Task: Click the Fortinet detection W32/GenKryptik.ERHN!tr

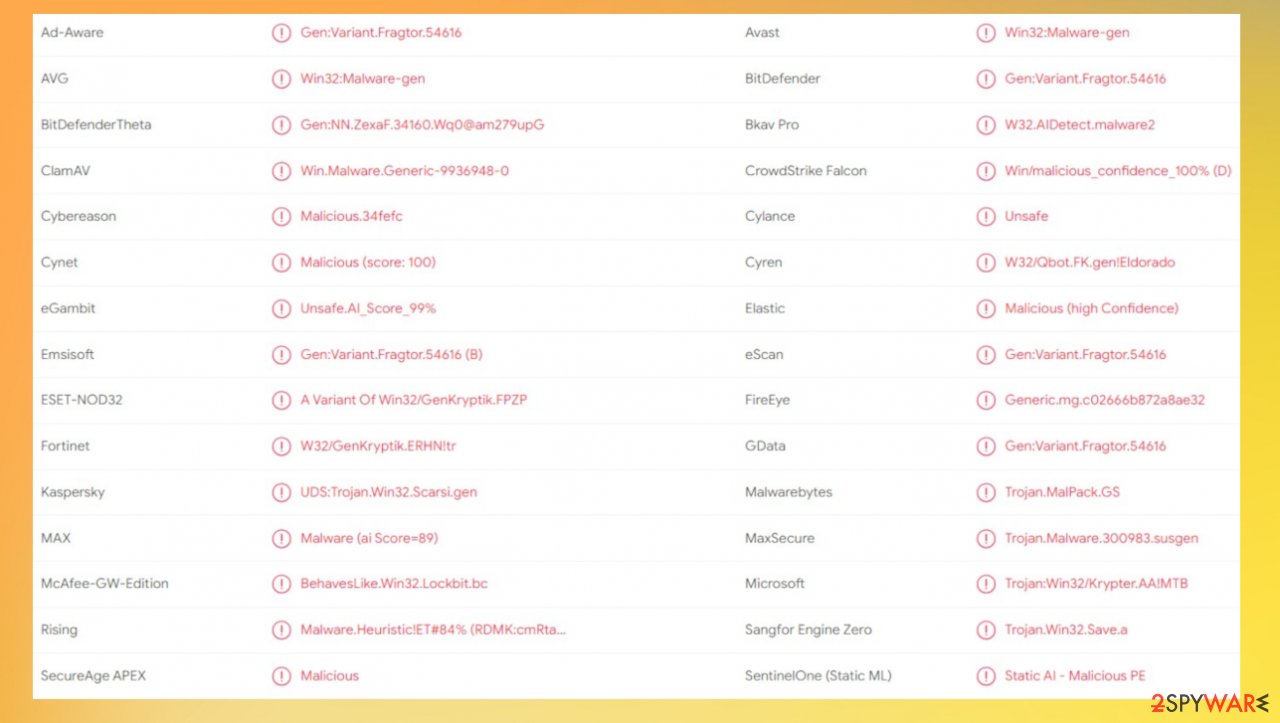Action: (x=378, y=446)
